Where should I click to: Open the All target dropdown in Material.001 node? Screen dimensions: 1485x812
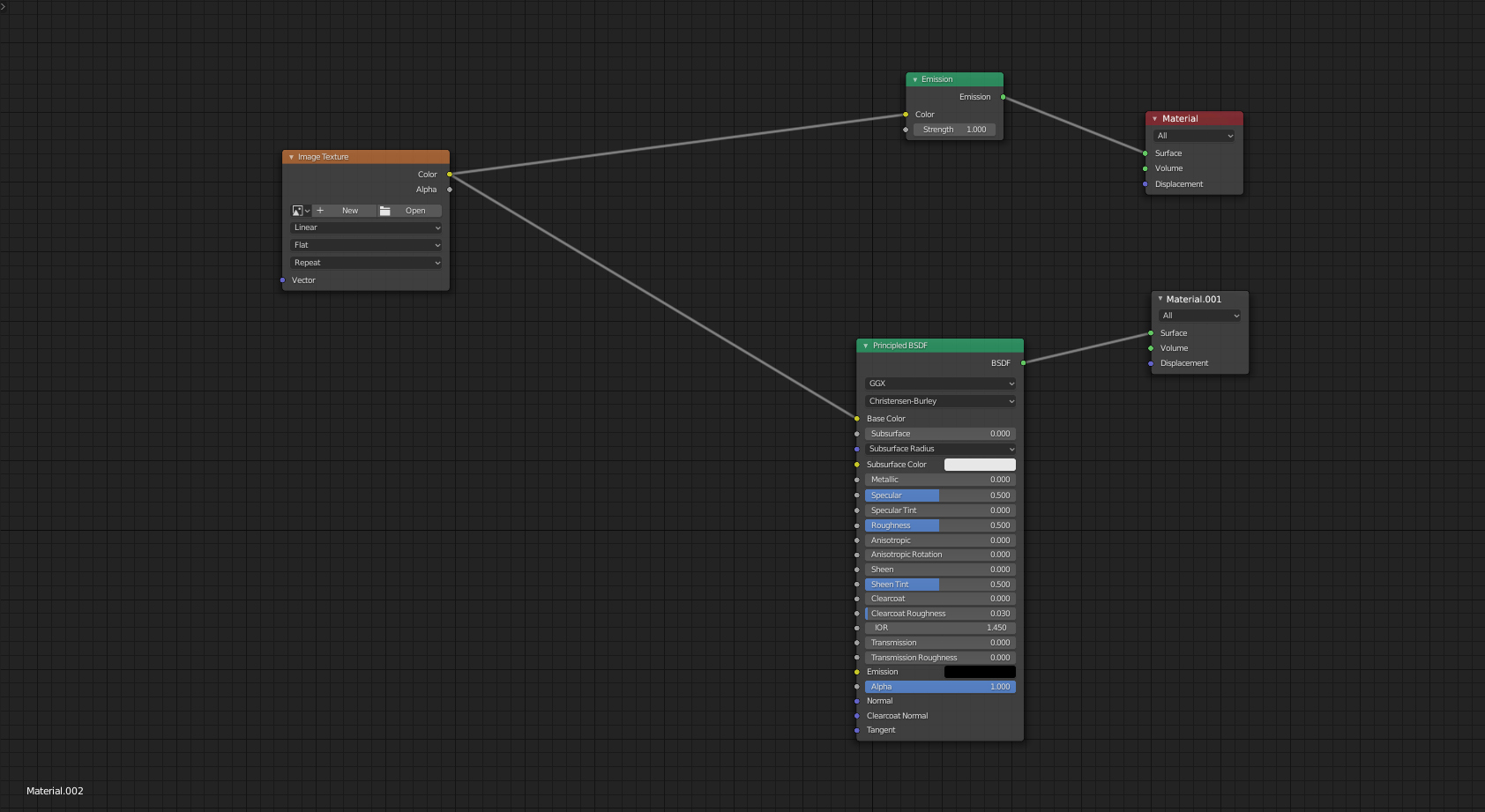tap(1200, 316)
